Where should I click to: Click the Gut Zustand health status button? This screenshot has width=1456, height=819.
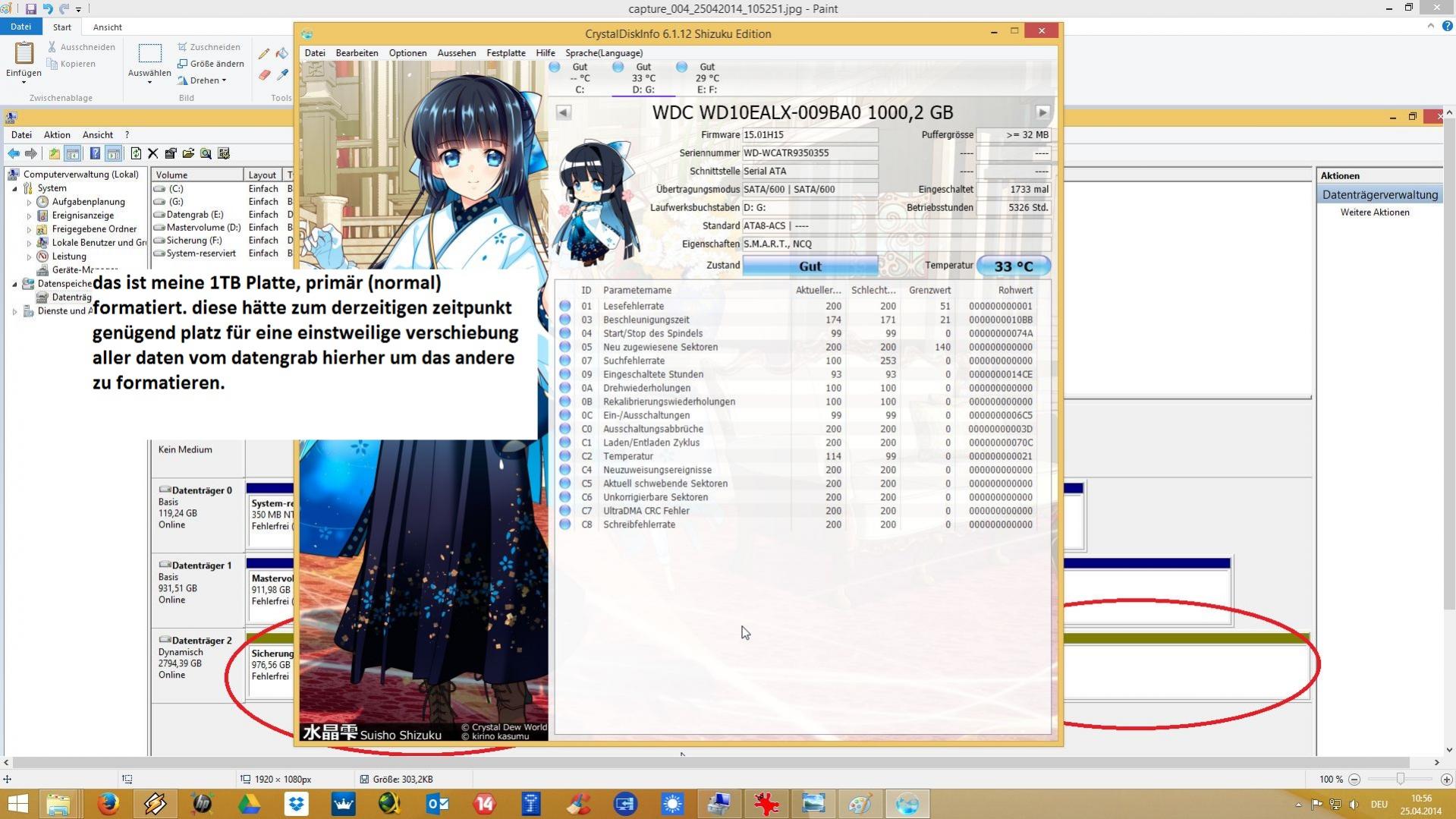pos(810,266)
